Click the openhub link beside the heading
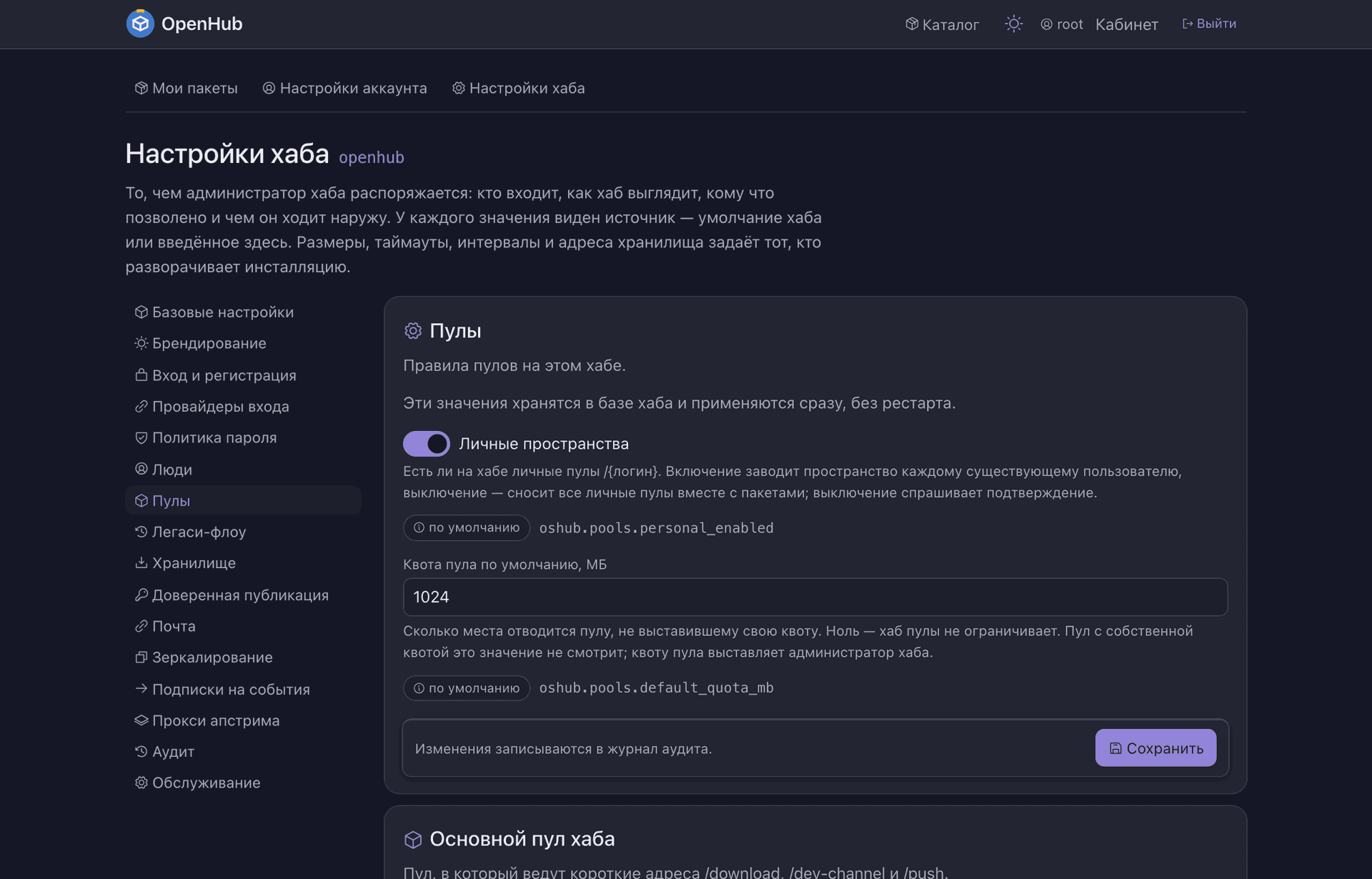 tap(371, 157)
